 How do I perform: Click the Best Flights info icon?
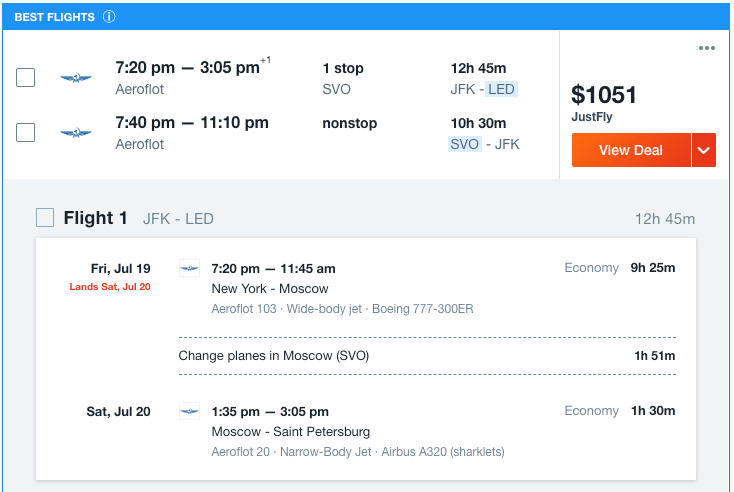(x=109, y=17)
